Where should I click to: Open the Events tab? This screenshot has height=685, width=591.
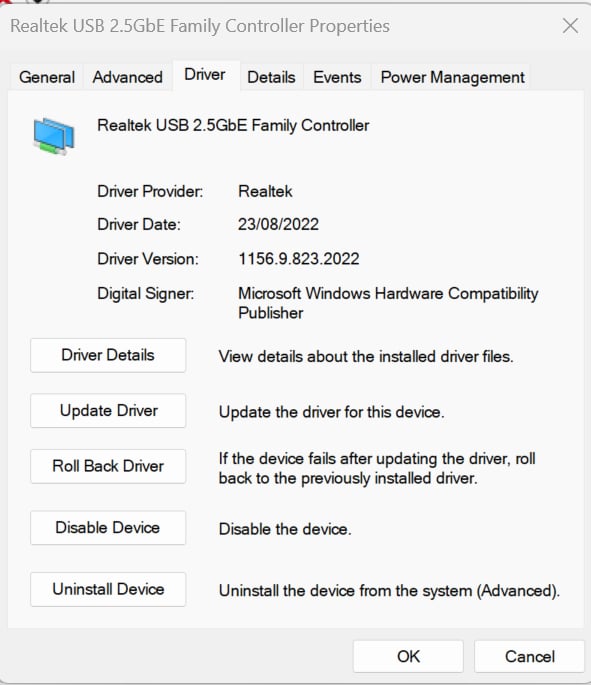337,77
